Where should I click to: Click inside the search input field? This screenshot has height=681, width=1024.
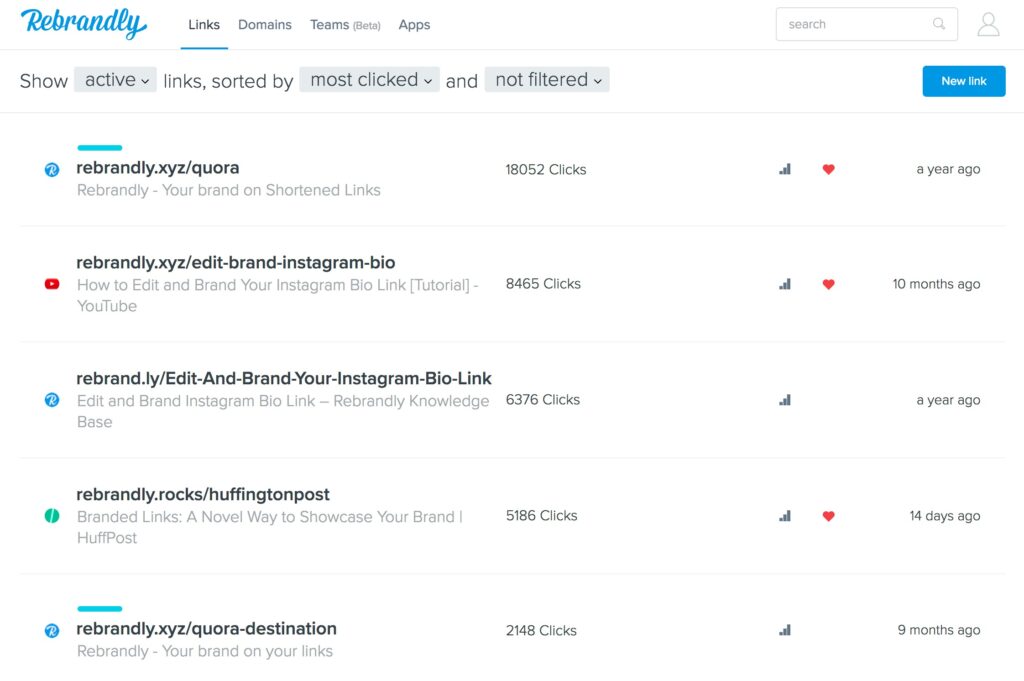[860, 23]
